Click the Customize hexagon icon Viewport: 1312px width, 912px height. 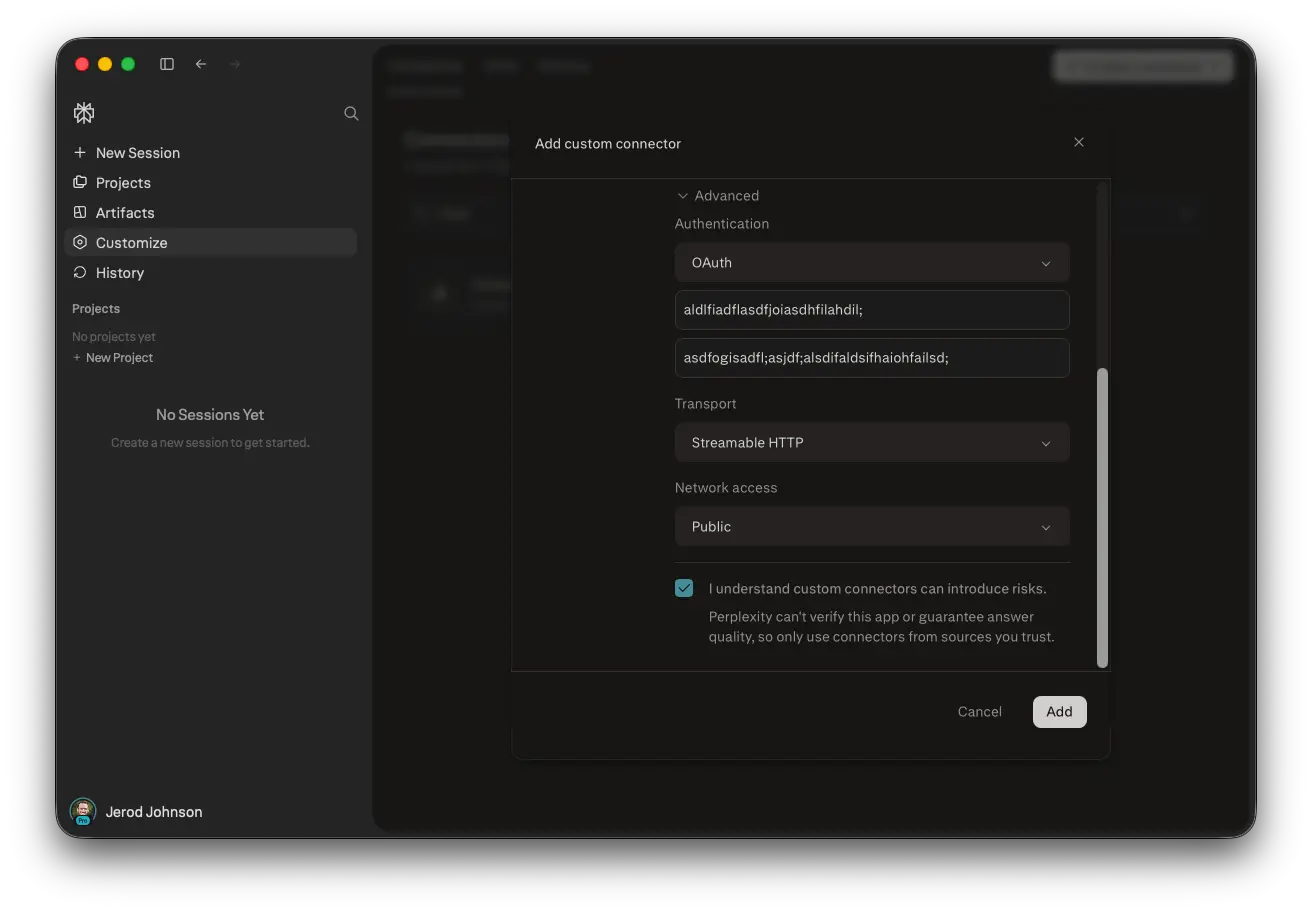click(x=80, y=242)
